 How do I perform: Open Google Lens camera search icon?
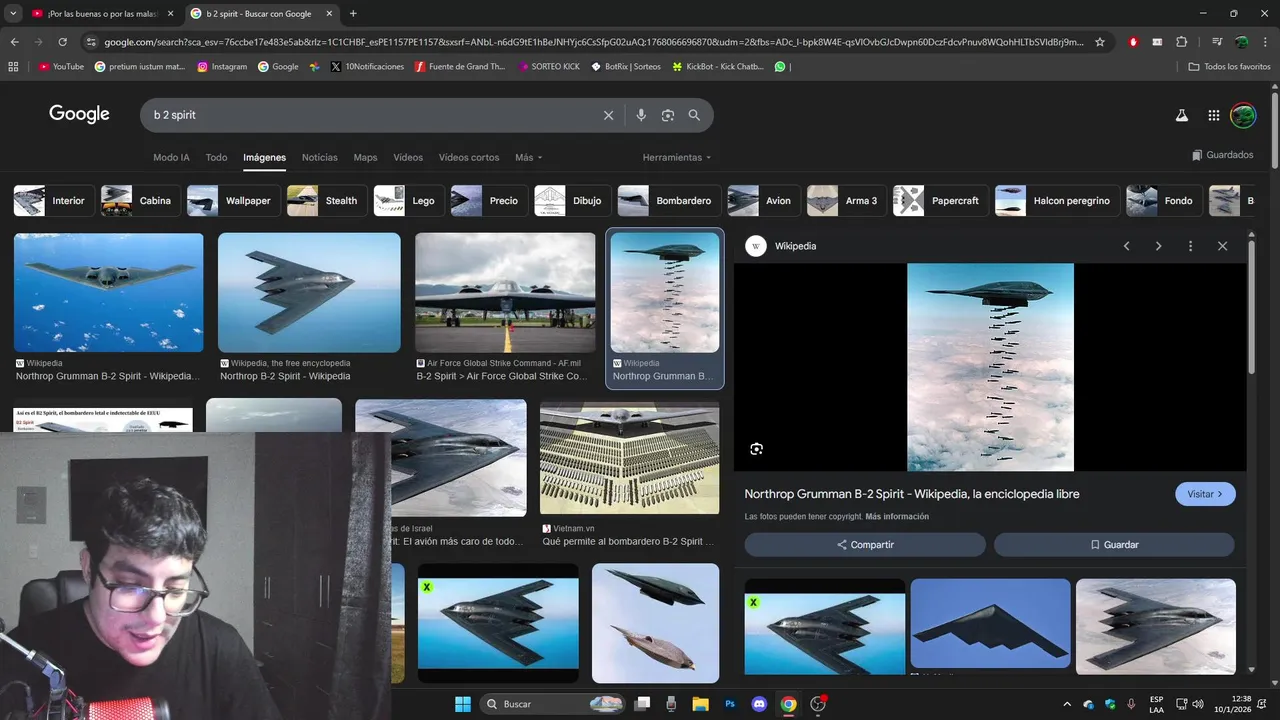(668, 115)
